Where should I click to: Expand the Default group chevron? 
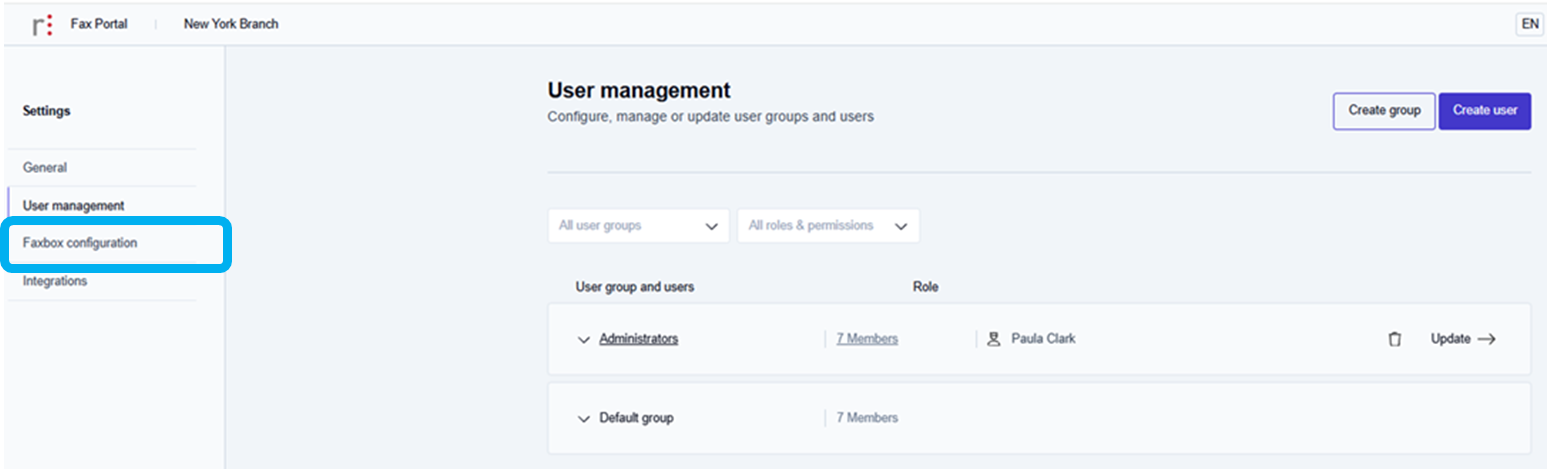tap(584, 419)
